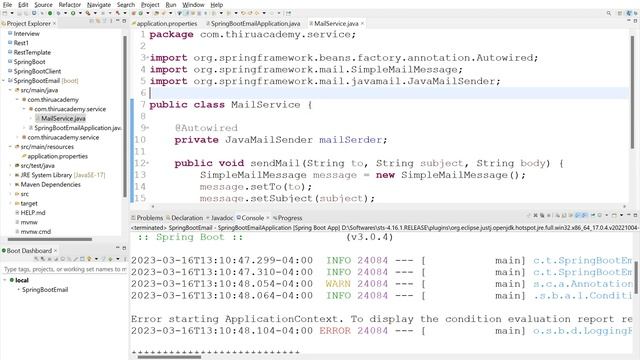Maximize the Boot Dashboard panel
Viewport: 640px width, 360px height.
point(124,248)
